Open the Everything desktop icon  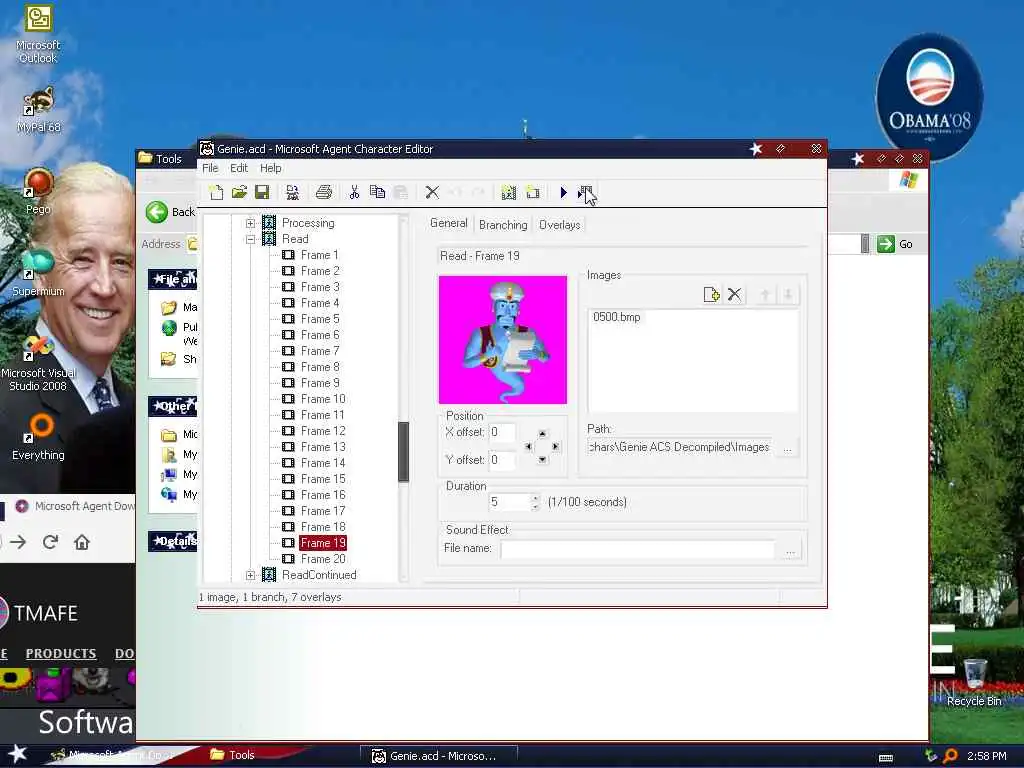pos(38,438)
